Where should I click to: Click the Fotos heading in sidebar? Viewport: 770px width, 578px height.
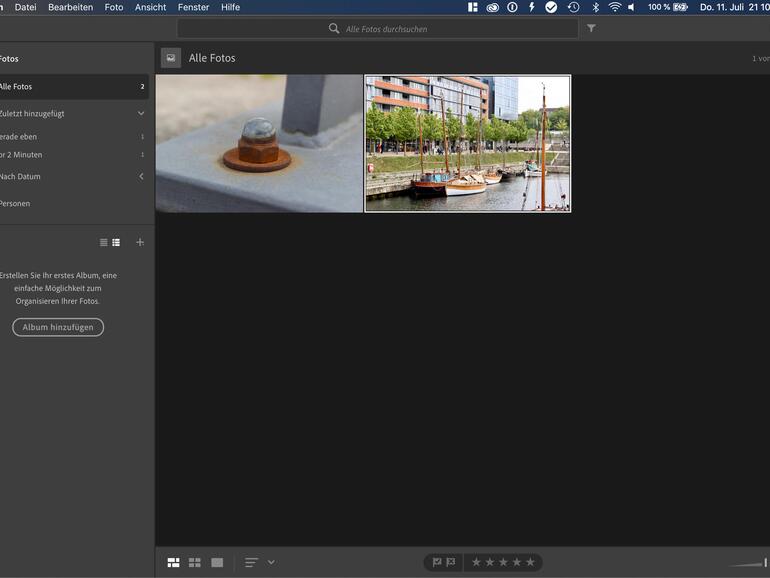point(9,59)
